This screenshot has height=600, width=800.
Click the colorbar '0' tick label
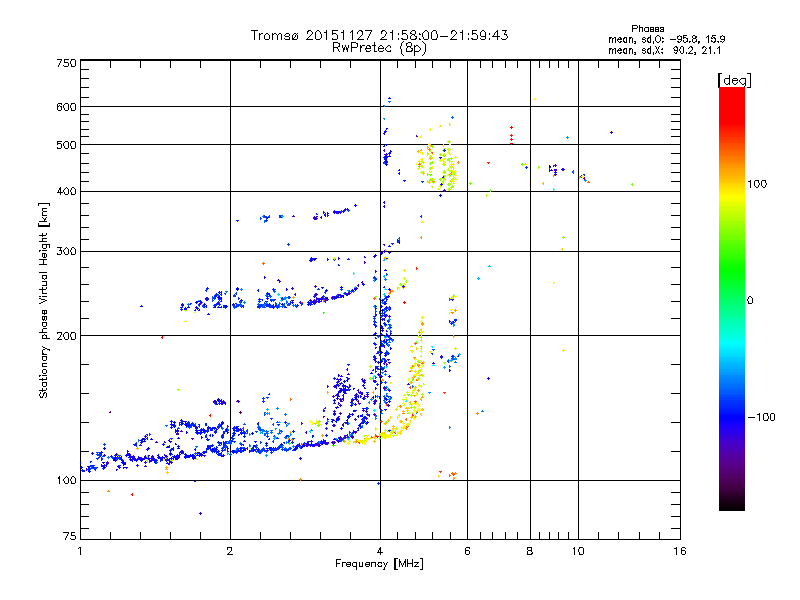[750, 301]
